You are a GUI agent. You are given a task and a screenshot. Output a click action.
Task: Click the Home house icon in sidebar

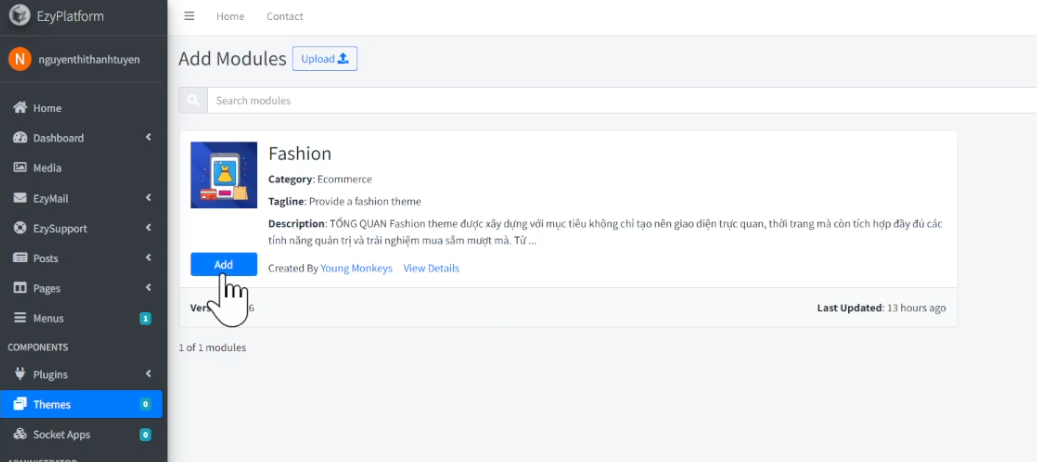click(19, 108)
